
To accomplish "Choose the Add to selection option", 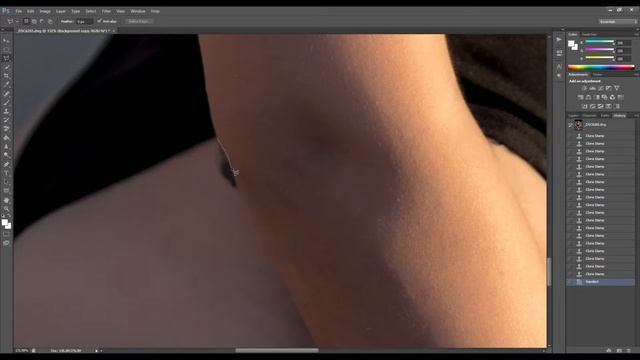I will tap(34, 21).
